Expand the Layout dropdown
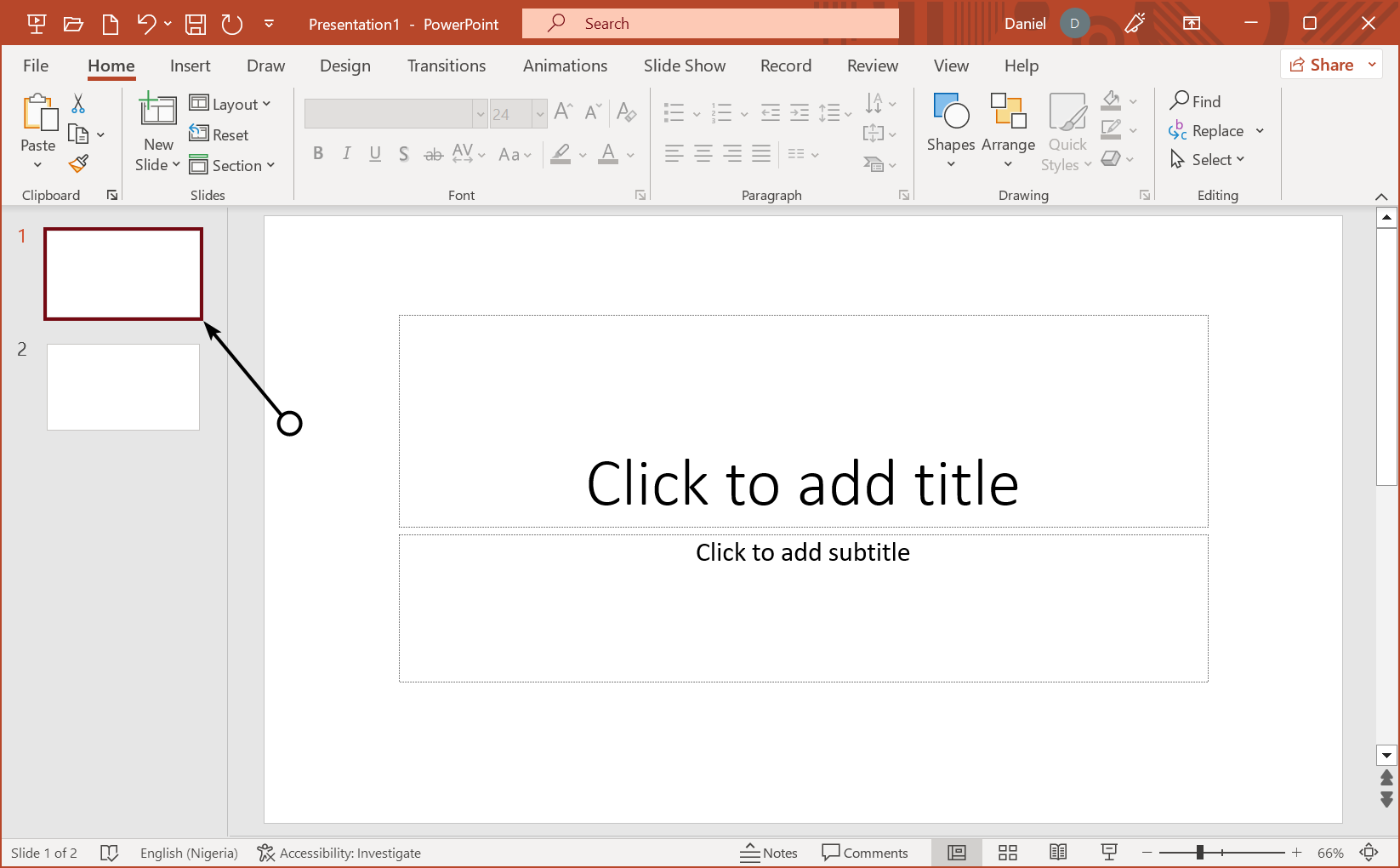Image resolution: width=1400 pixels, height=868 pixels. click(231, 103)
